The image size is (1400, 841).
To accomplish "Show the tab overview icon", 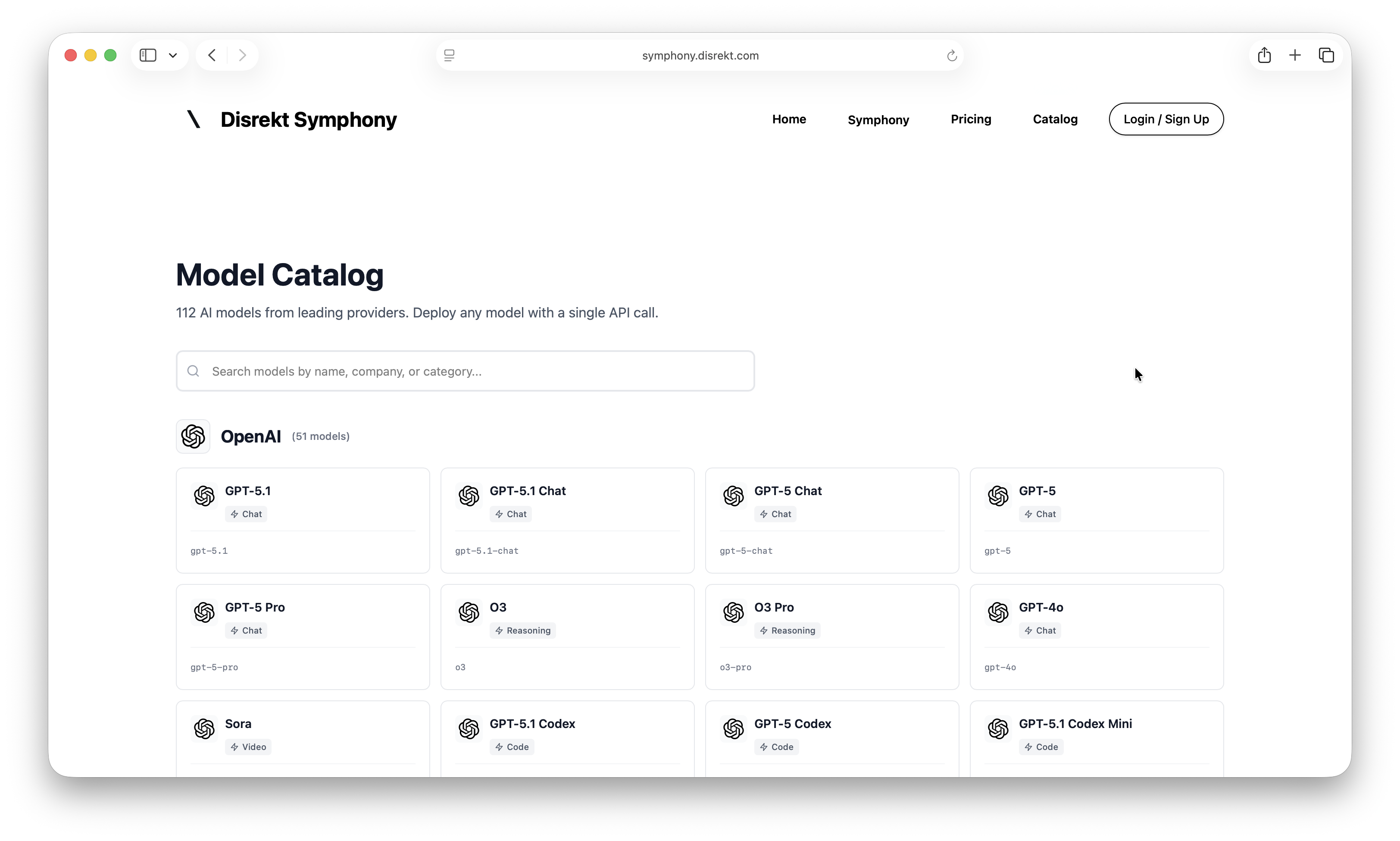I will (1326, 55).
